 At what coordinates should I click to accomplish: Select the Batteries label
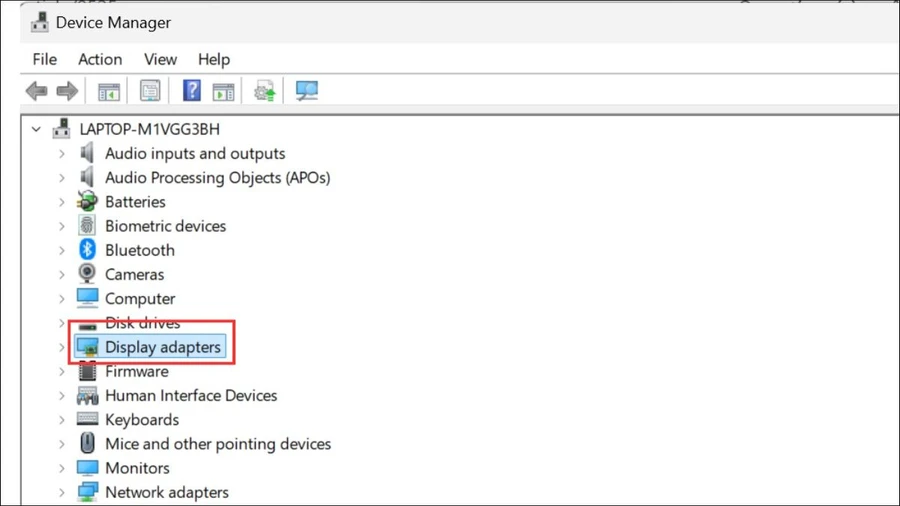[135, 202]
